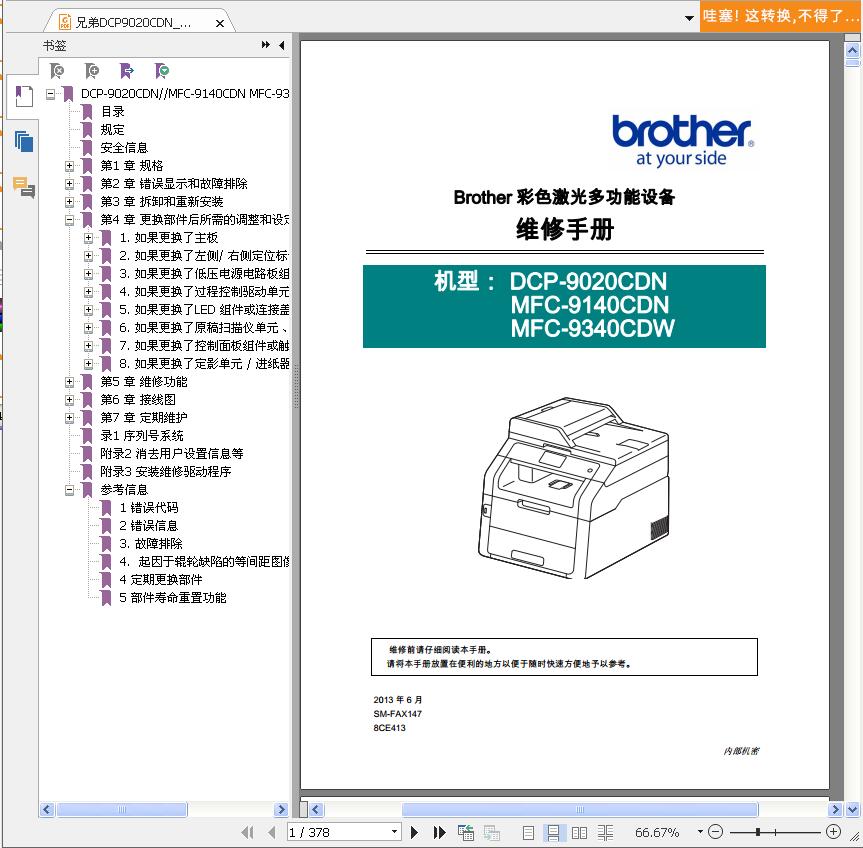Expand 第6 章 接线图 bookmark
Screen dimensions: 863x848
[x=69, y=400]
